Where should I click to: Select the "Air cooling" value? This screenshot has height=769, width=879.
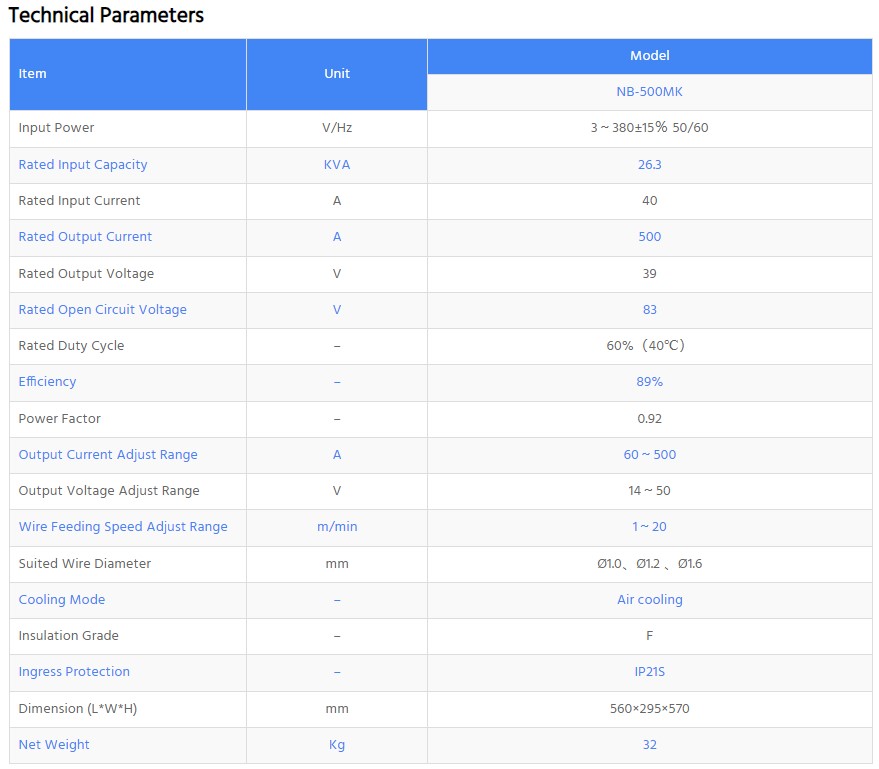(649, 600)
